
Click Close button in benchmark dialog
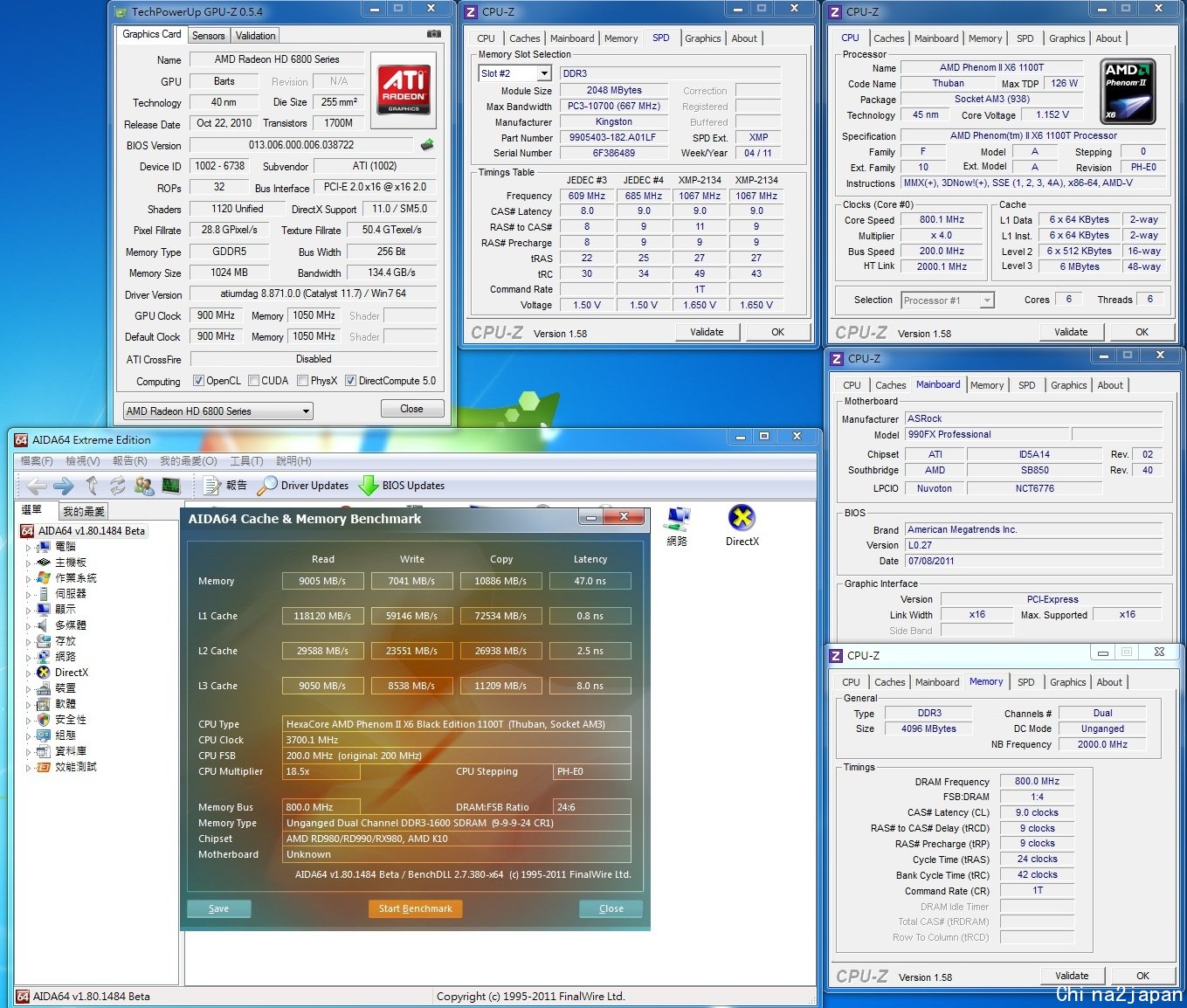tap(611, 908)
